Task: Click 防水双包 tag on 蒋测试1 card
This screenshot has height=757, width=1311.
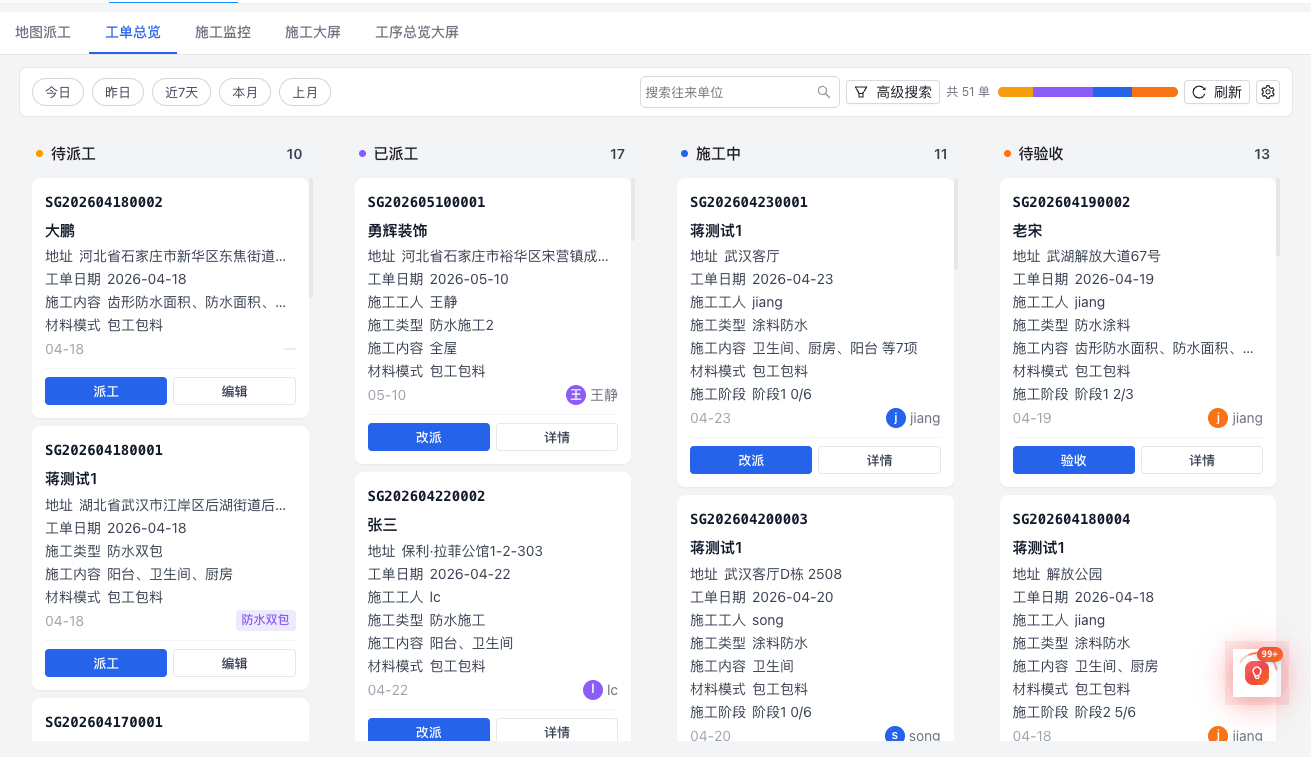Action: (266, 620)
